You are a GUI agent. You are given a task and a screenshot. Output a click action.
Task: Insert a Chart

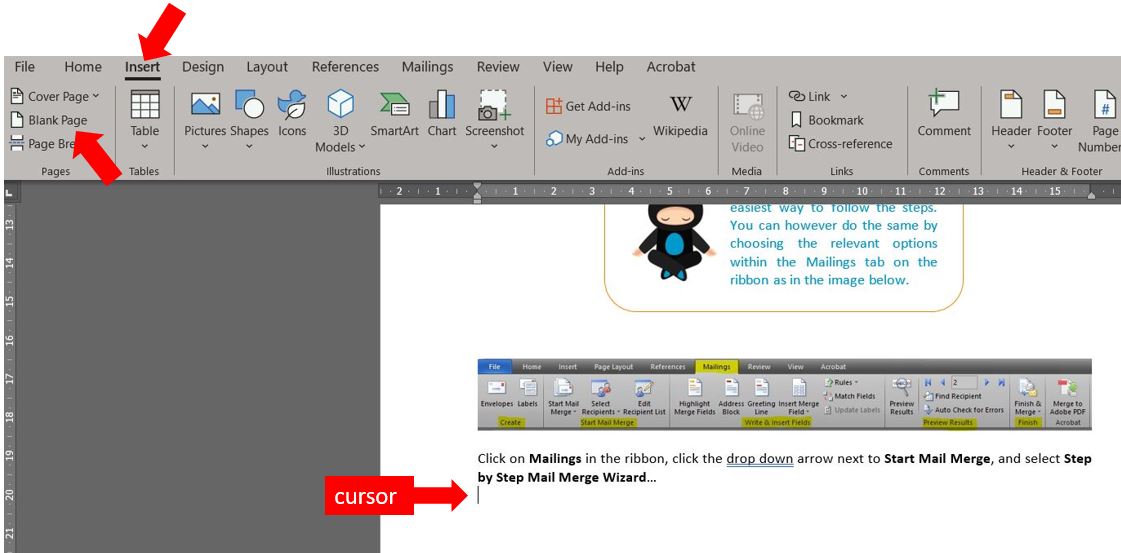pyautogui.click(x=442, y=113)
